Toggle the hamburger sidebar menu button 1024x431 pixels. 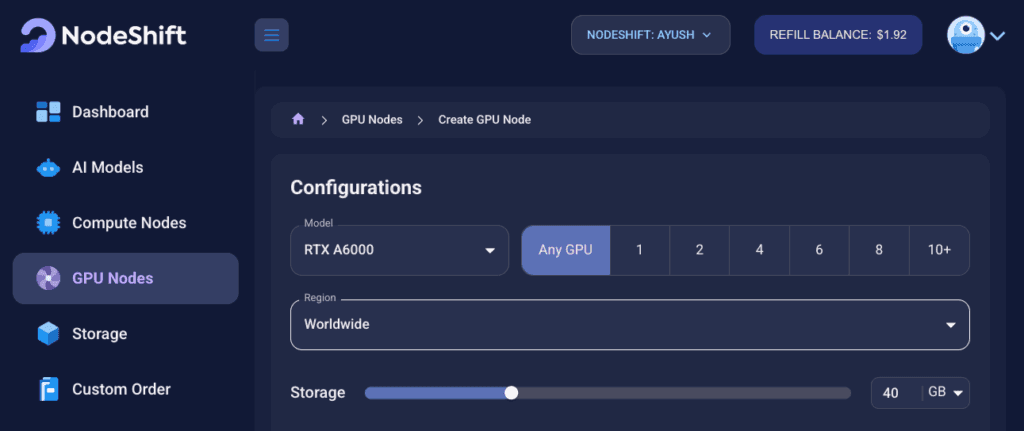coord(272,35)
